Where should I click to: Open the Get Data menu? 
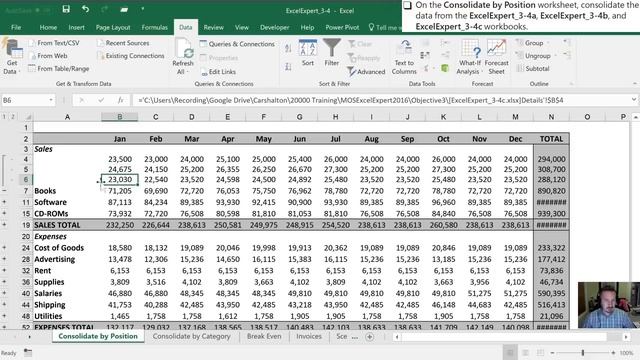(11, 57)
